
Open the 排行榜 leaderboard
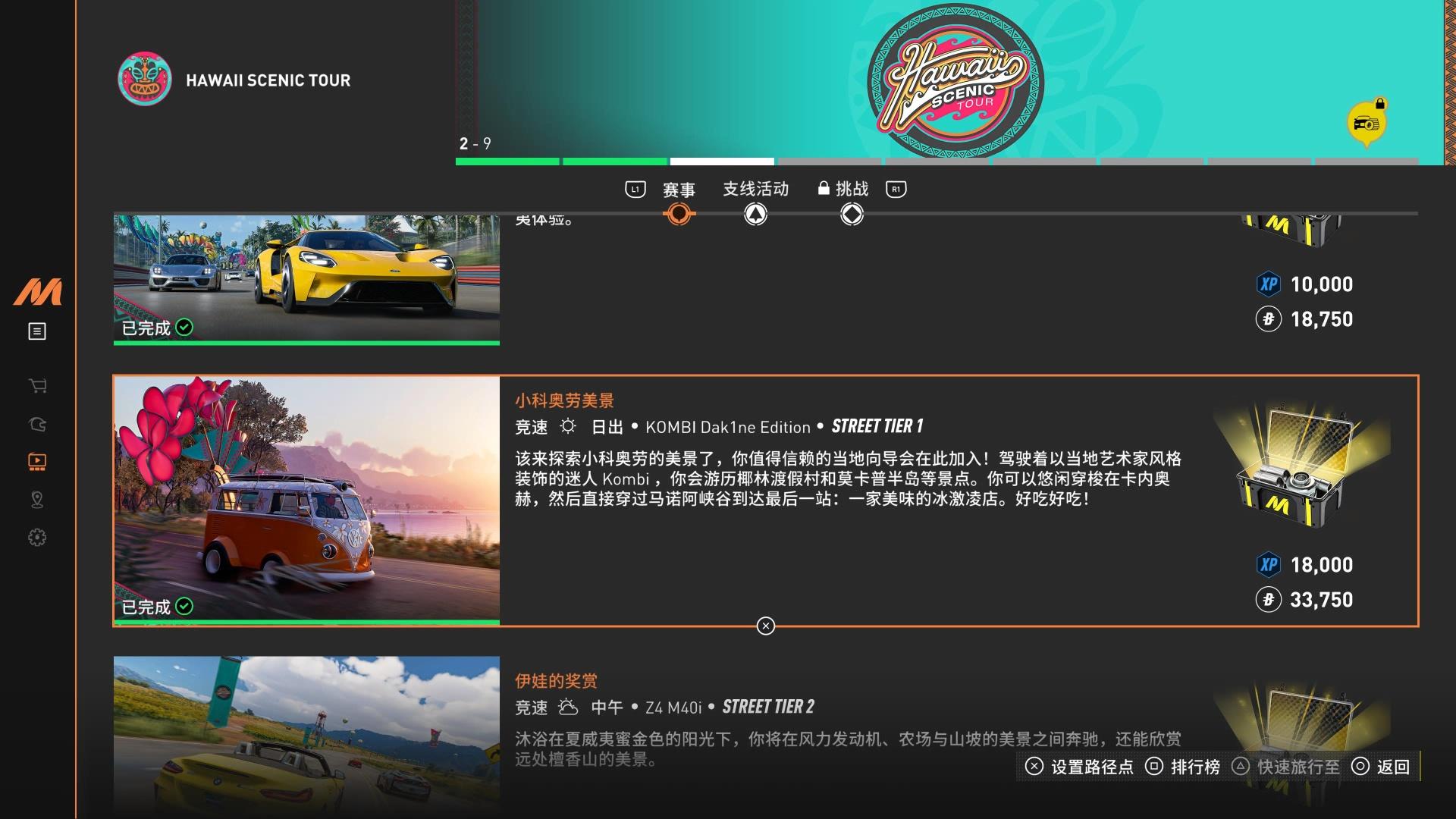(x=1182, y=767)
